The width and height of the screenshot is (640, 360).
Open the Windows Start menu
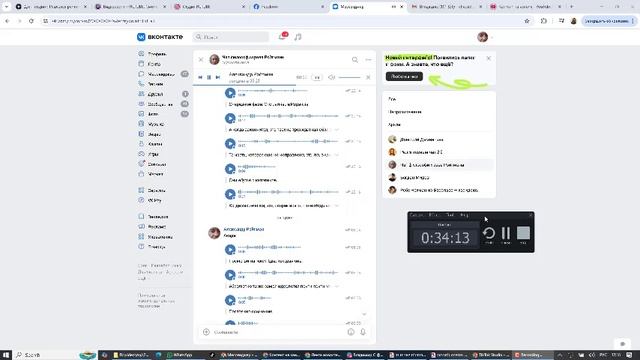click(6, 355)
